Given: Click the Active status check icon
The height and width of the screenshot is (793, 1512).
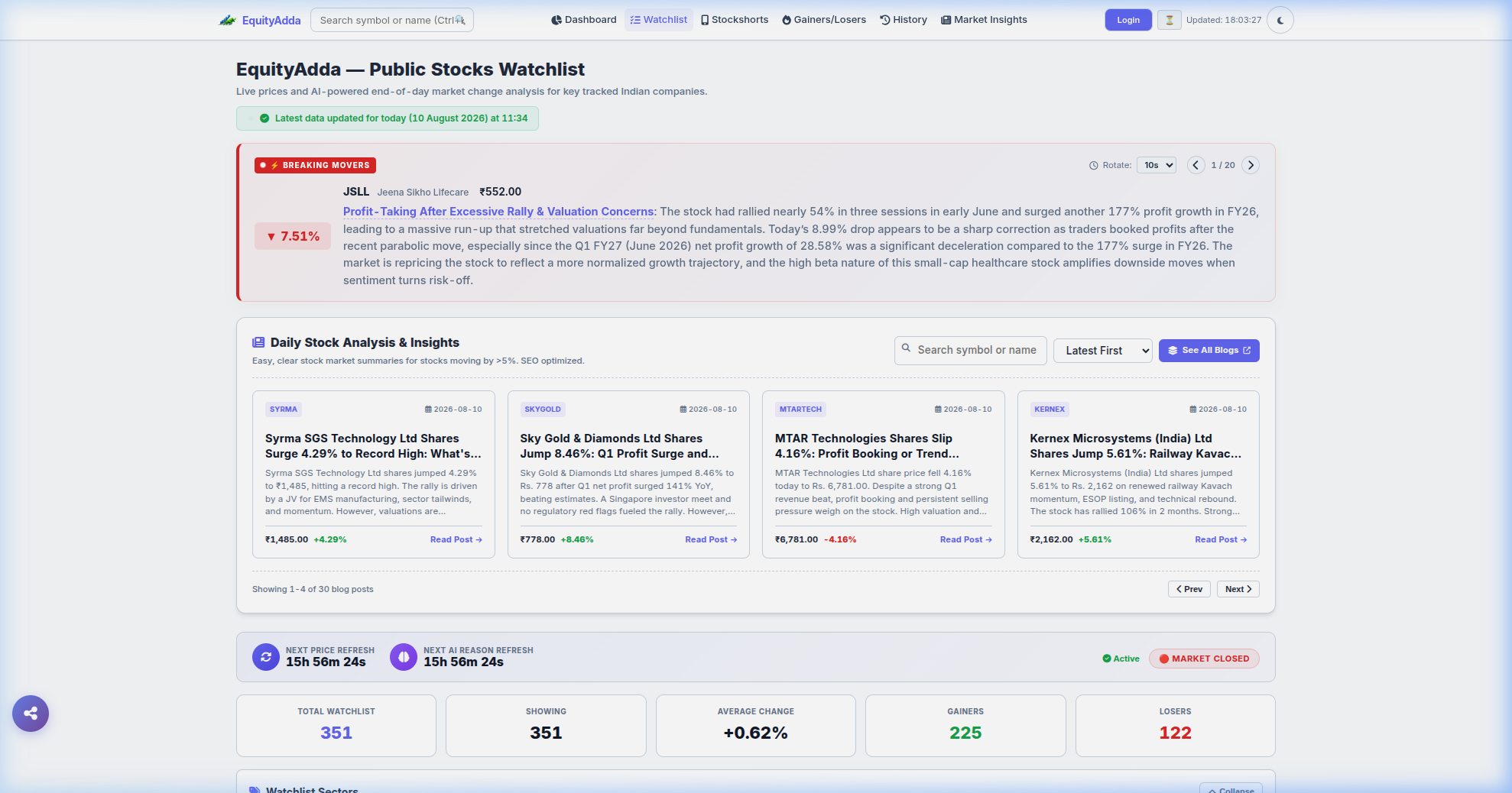Looking at the screenshot, I should 1107,659.
